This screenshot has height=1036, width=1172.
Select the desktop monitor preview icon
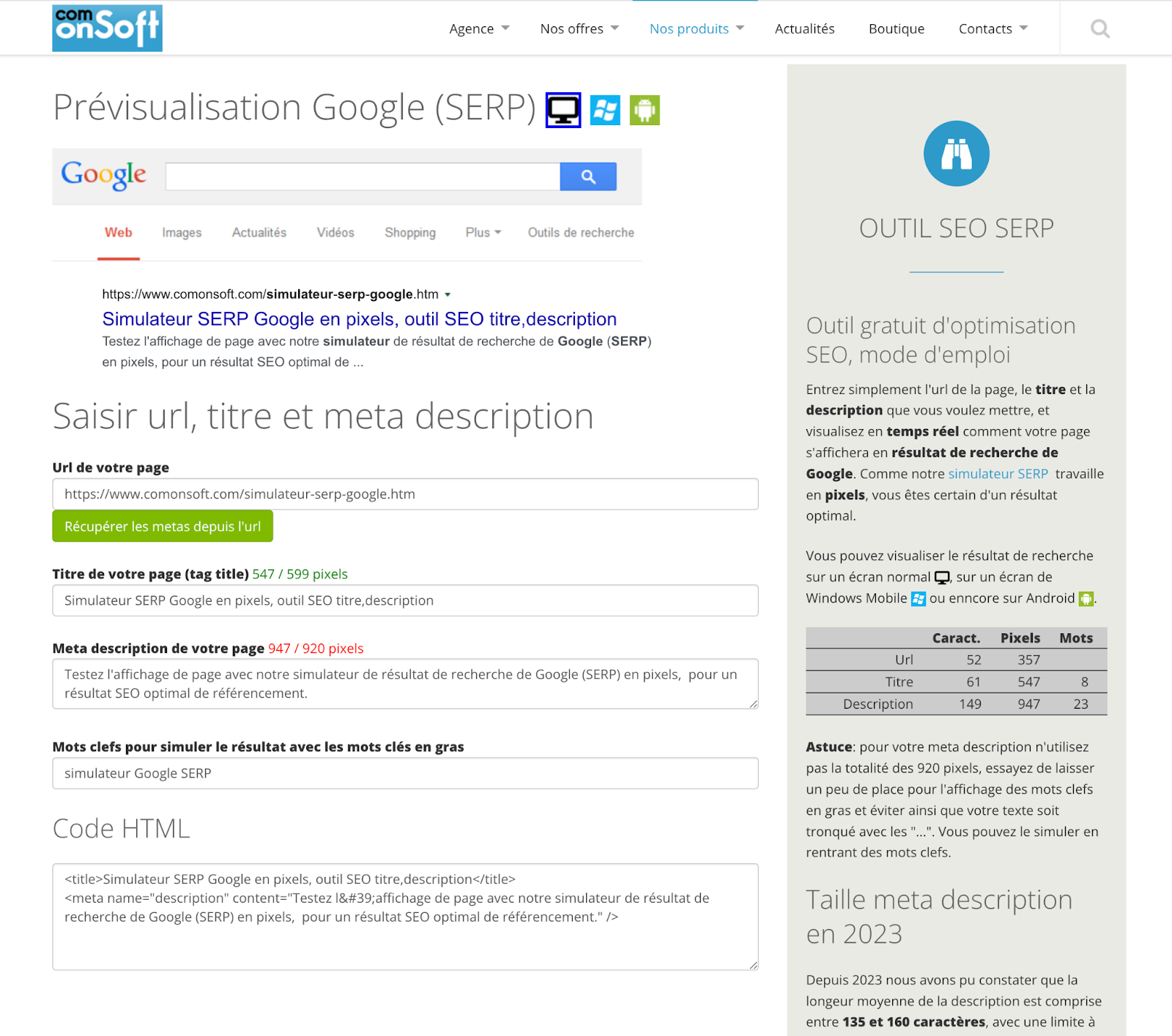coord(563,111)
